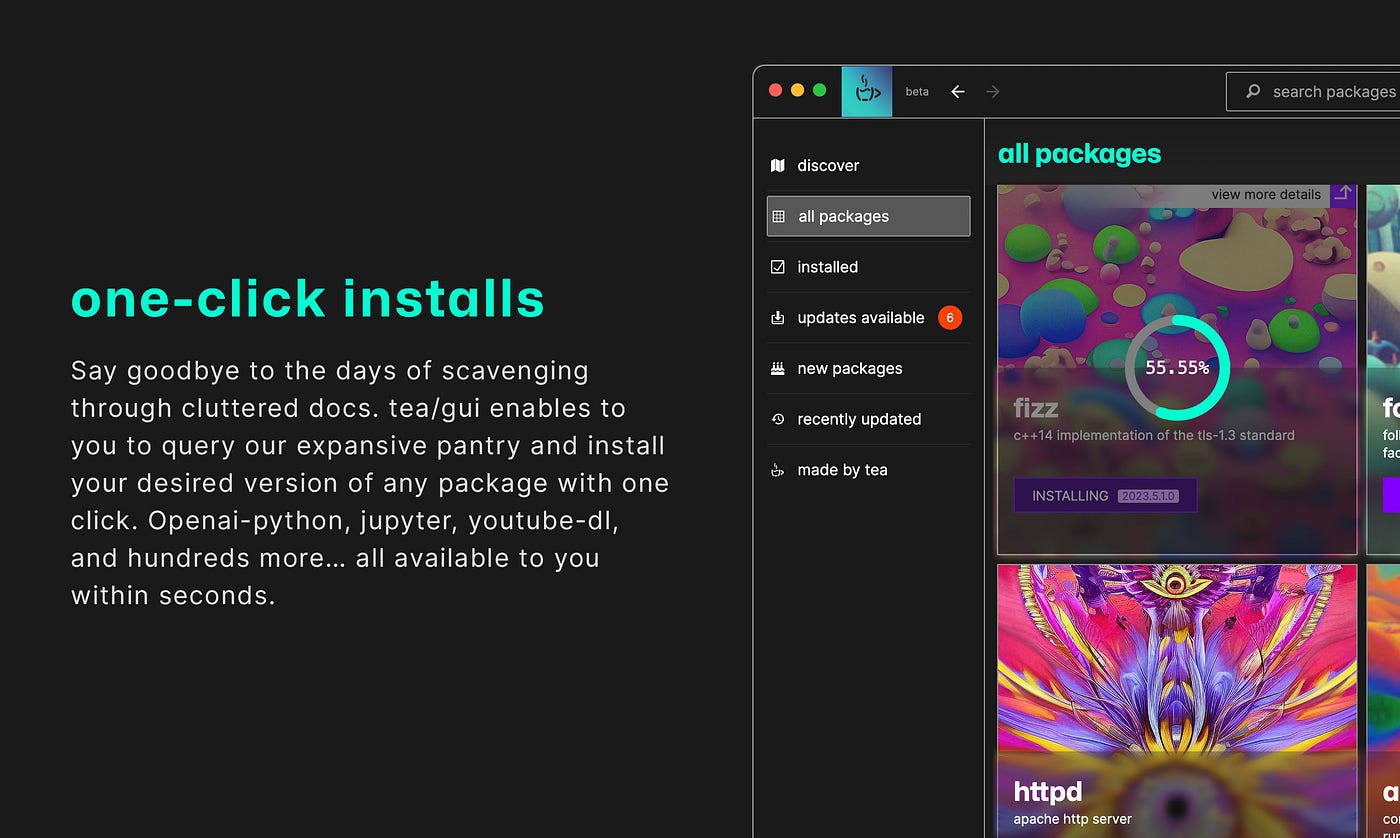
Task: Go back with the left arrow
Action: [x=958, y=92]
